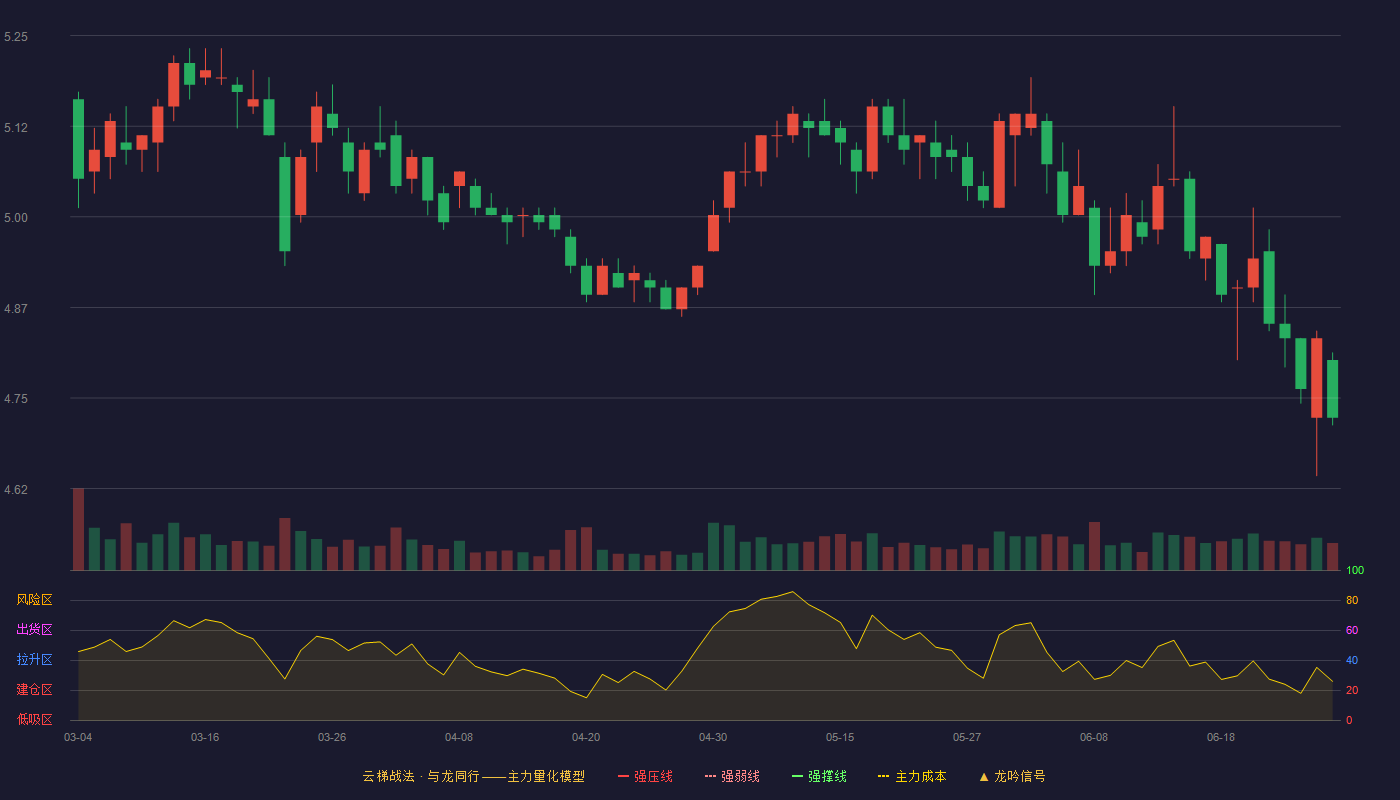Screen dimensions: 1400x800
Task: Click the 100 indicator scale value
Action: point(1355,571)
